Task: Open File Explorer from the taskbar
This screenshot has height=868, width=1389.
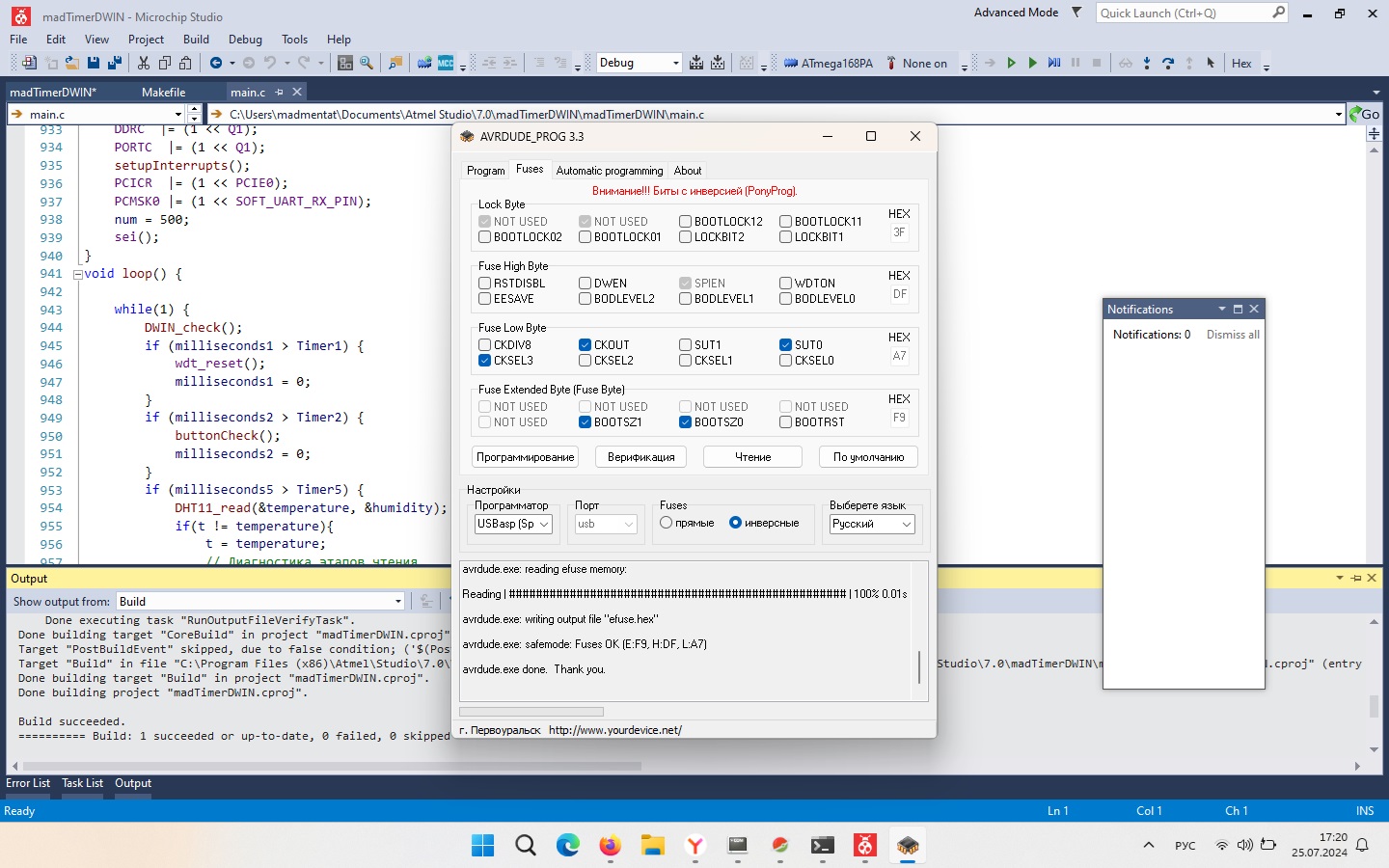Action: tap(653, 846)
